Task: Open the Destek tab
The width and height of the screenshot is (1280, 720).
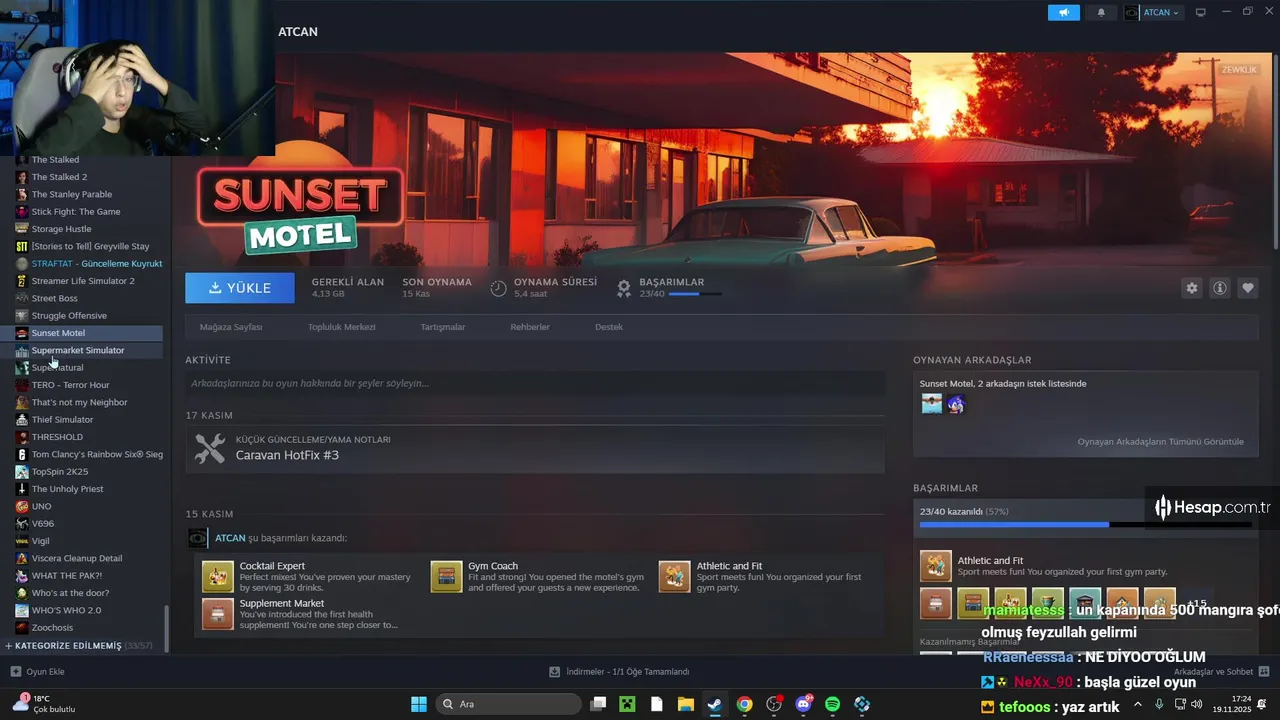Action: click(x=609, y=327)
